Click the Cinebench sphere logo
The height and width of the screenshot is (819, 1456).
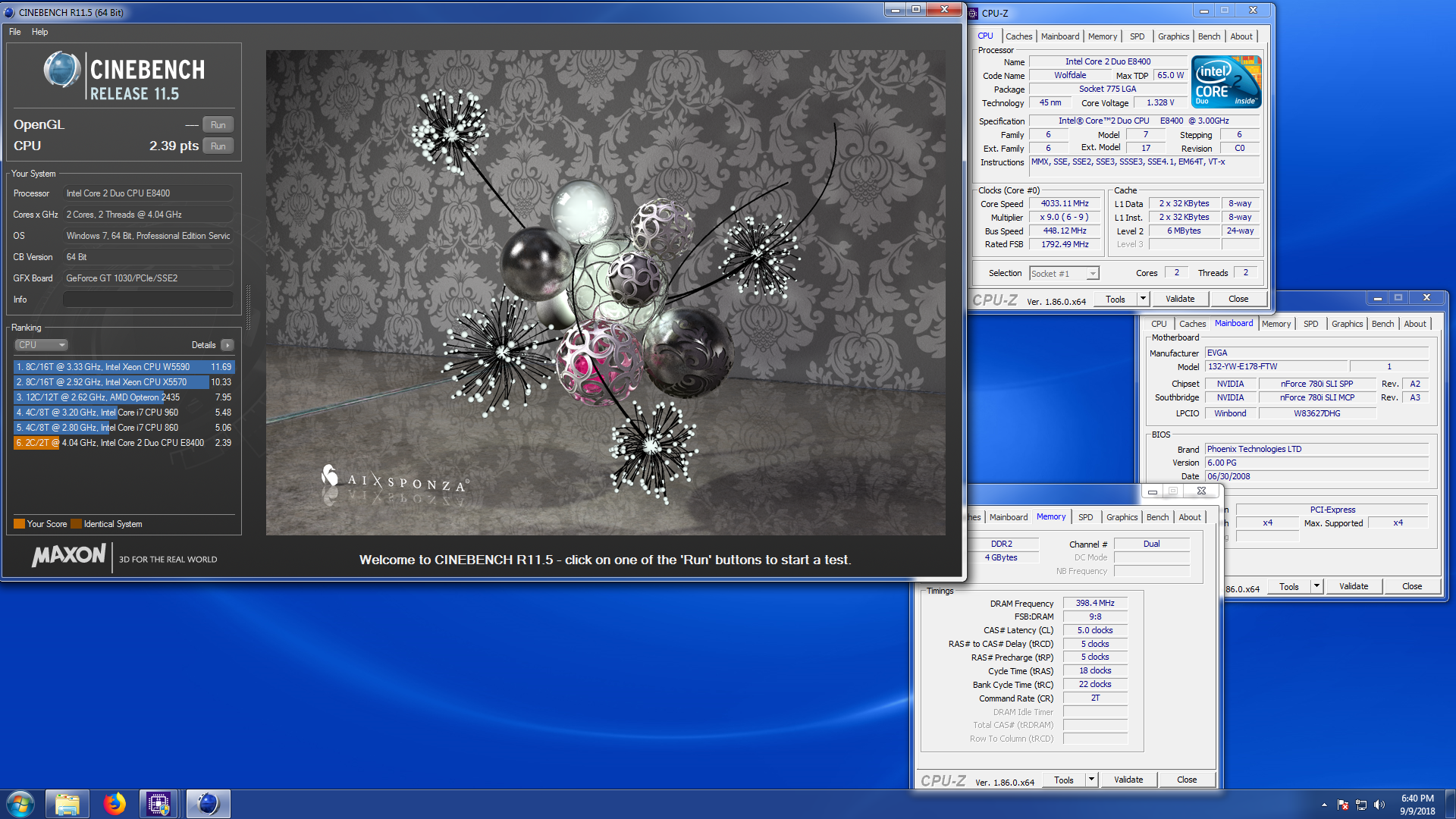coord(61,70)
